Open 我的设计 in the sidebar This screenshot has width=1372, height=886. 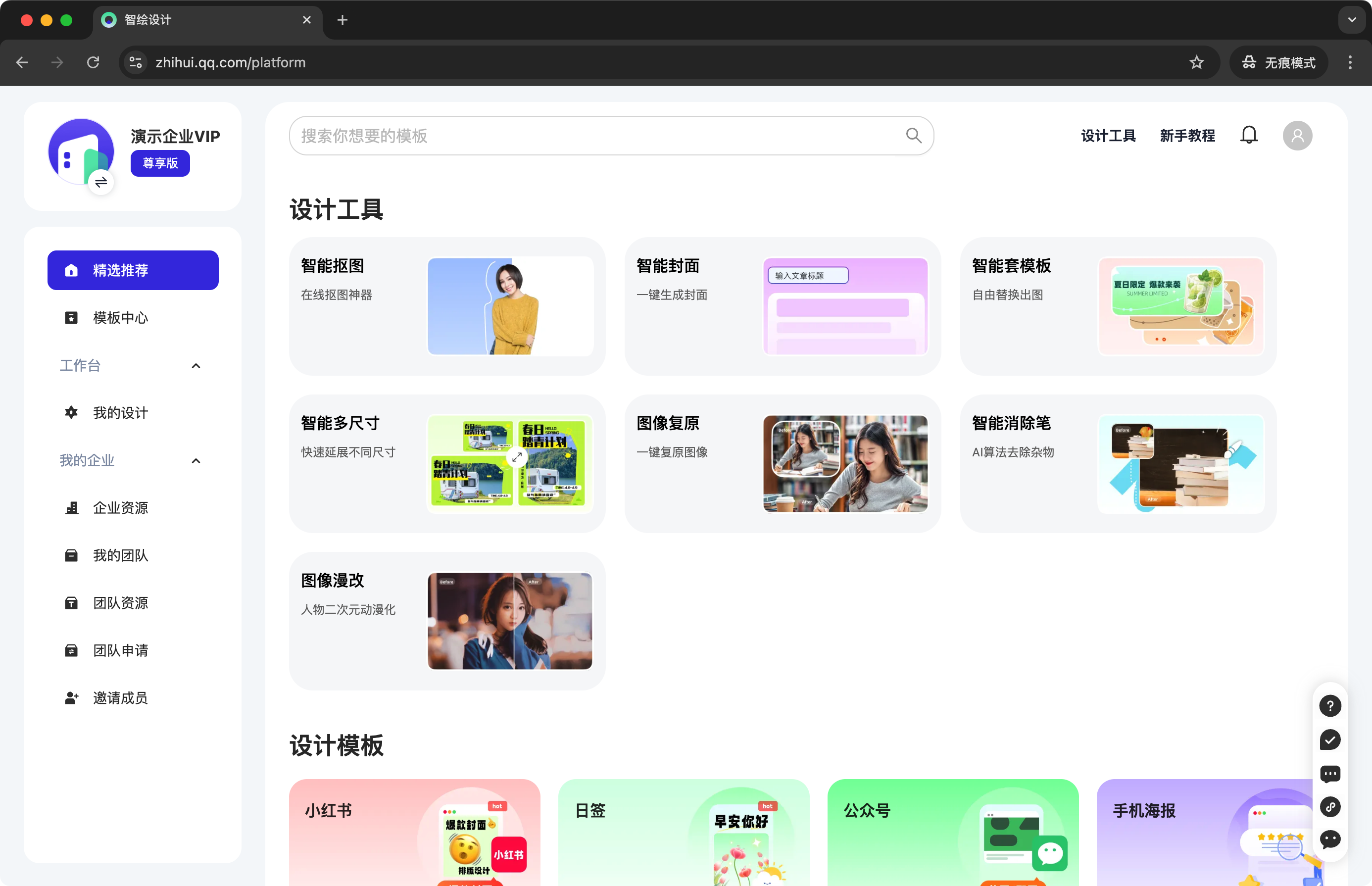pos(120,413)
